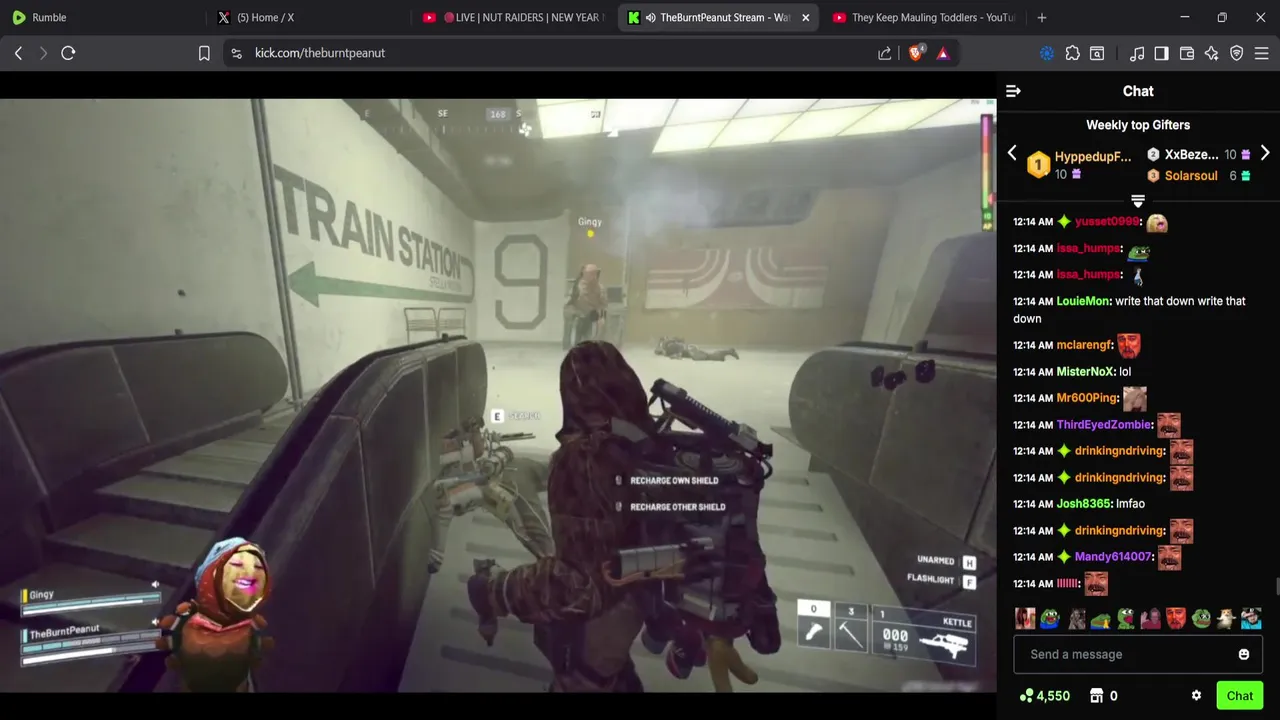Collapse the chat panel with the arrow icon

point(1013,91)
